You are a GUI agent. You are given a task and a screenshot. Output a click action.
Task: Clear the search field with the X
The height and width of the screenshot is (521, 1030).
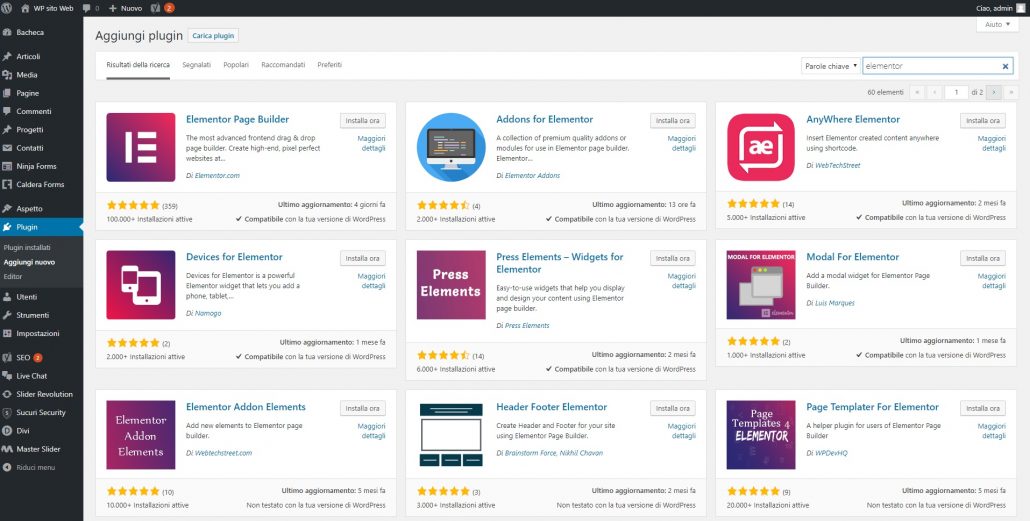(x=1005, y=66)
